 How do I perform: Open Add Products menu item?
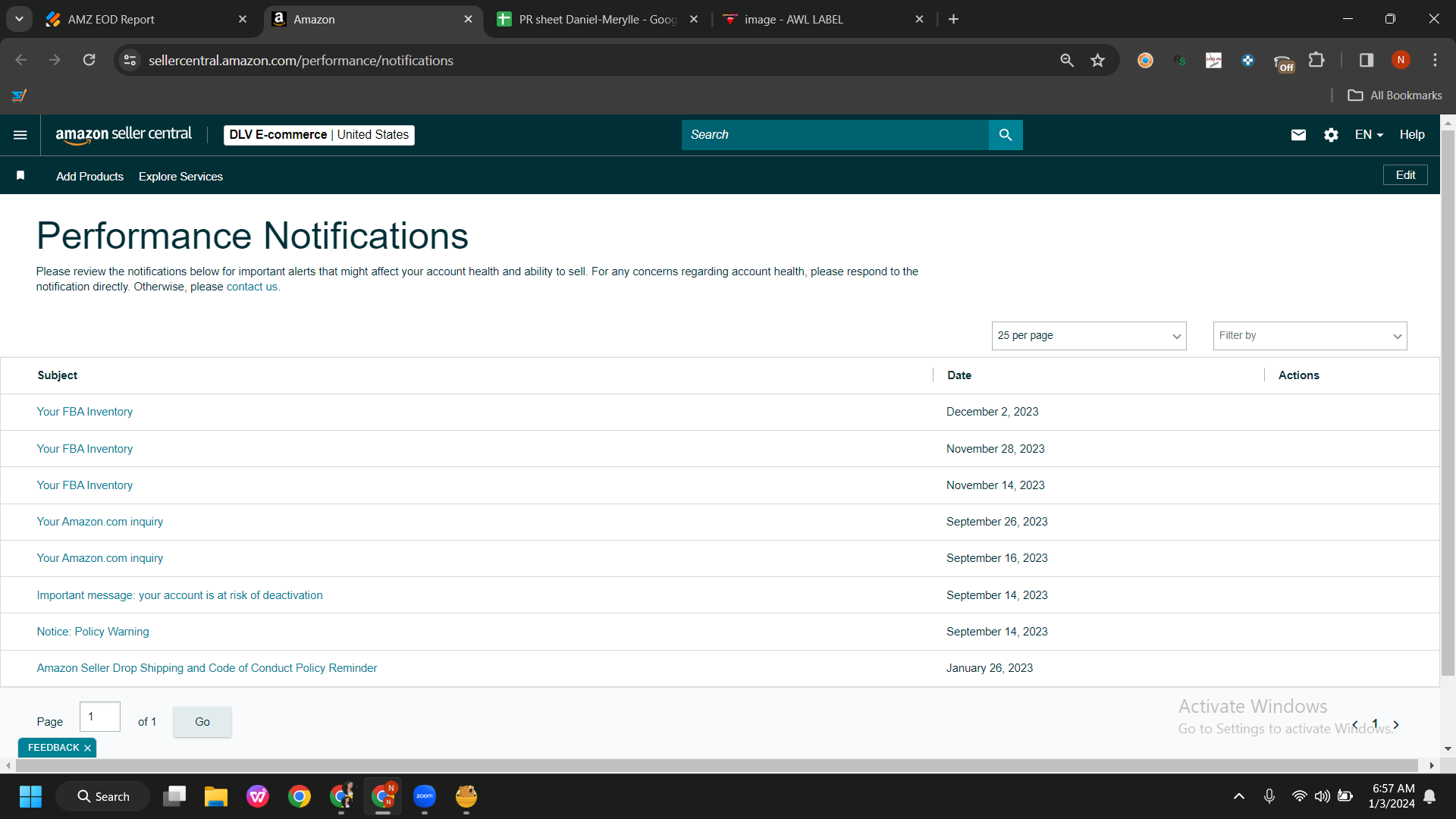(89, 176)
